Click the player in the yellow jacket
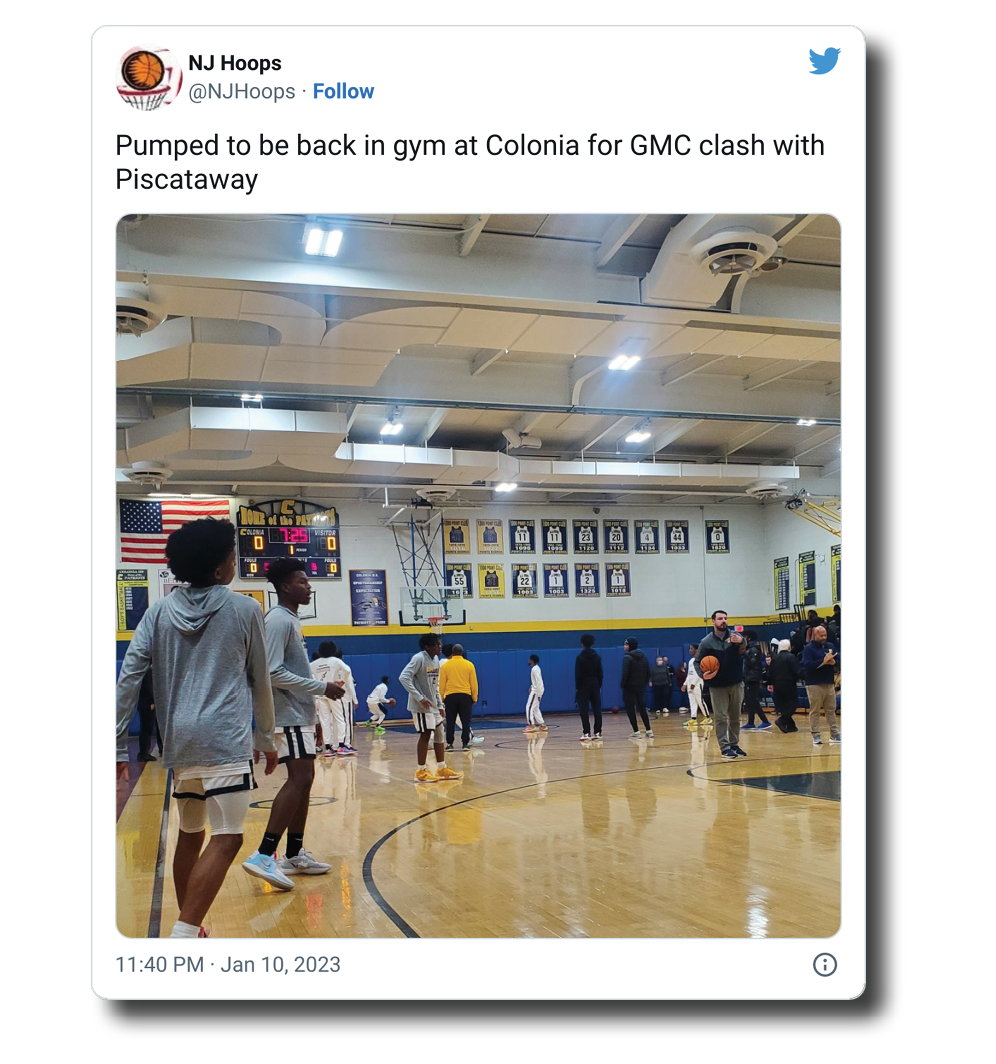Screen dimensions: 996x1064 459,695
